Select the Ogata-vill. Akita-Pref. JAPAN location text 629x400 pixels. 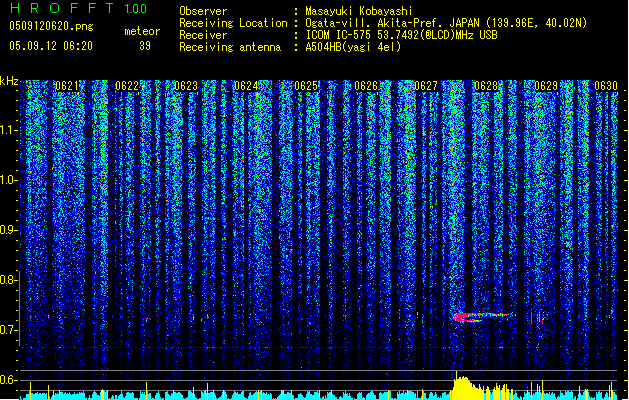[446, 23]
